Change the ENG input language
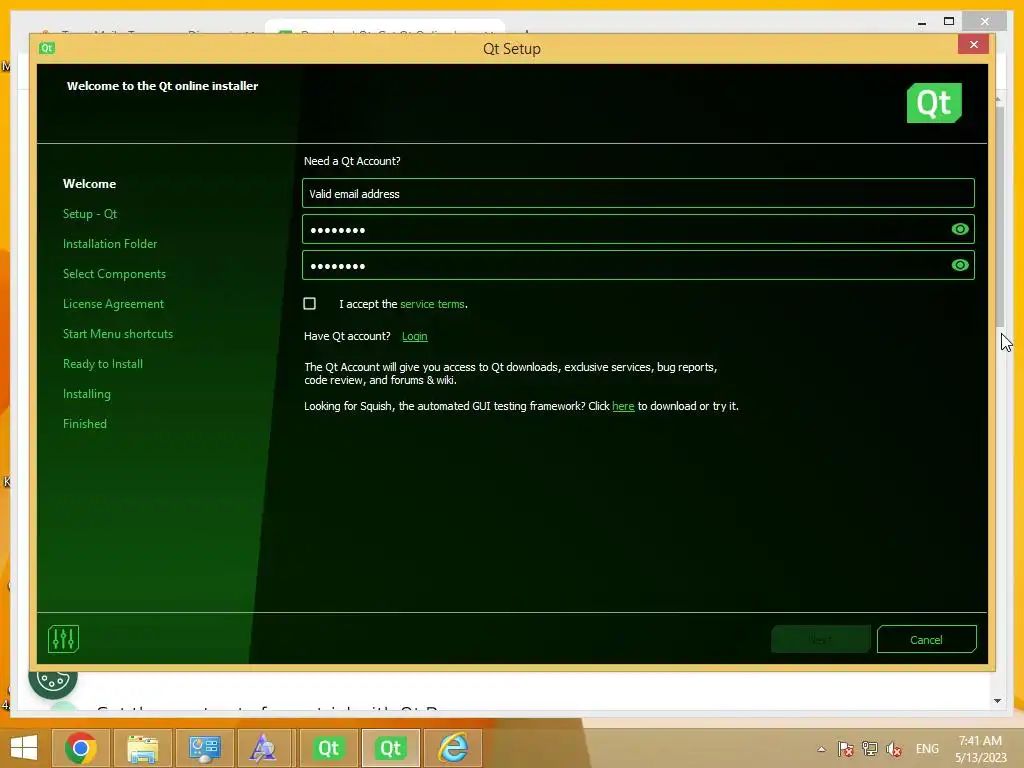 [927, 748]
